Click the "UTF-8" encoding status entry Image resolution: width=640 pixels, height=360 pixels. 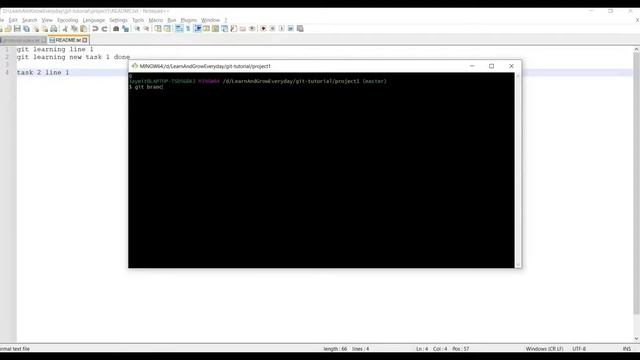click(579, 349)
